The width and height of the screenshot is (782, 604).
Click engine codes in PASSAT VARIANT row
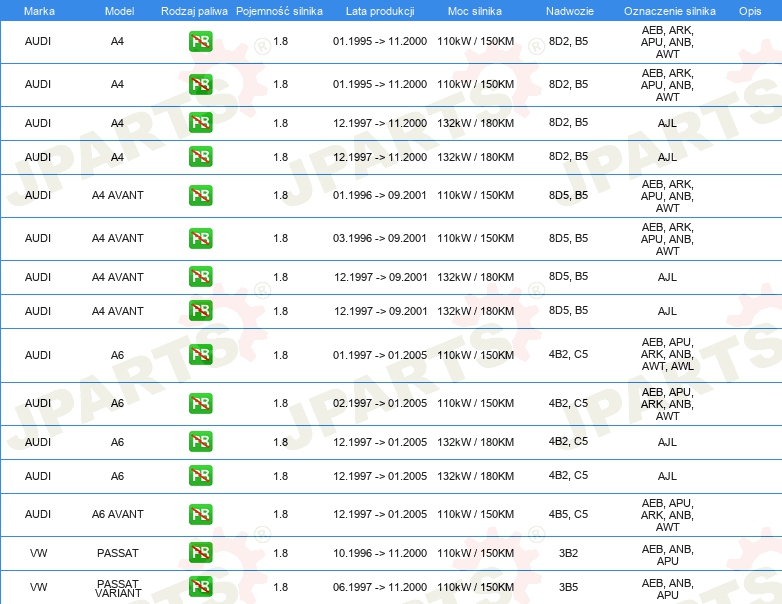[x=667, y=589]
